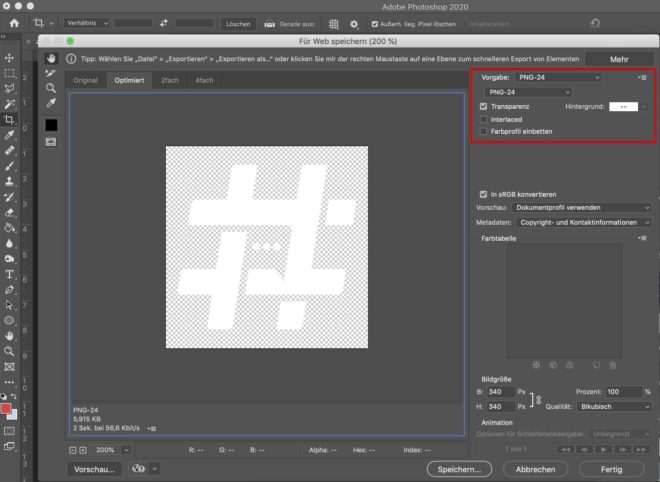Open the Vorschau Dokumentprofil verwenden dropdown
This screenshot has height=482, width=660.
coord(581,208)
